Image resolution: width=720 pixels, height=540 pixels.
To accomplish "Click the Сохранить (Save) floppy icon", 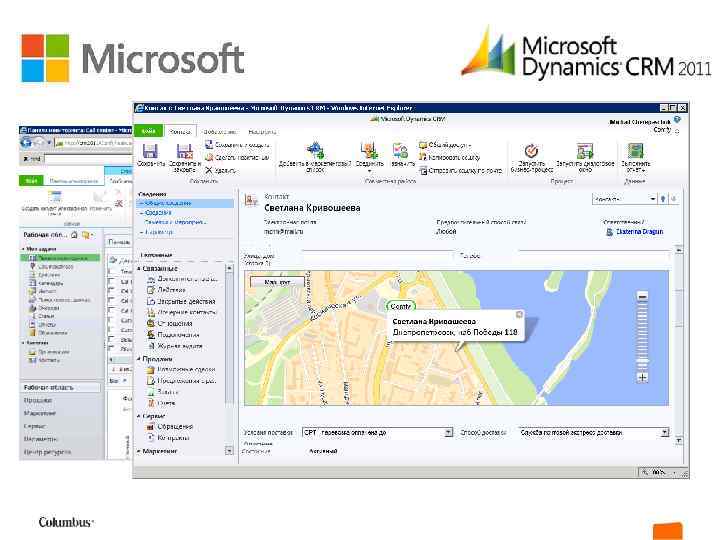I will (x=150, y=151).
